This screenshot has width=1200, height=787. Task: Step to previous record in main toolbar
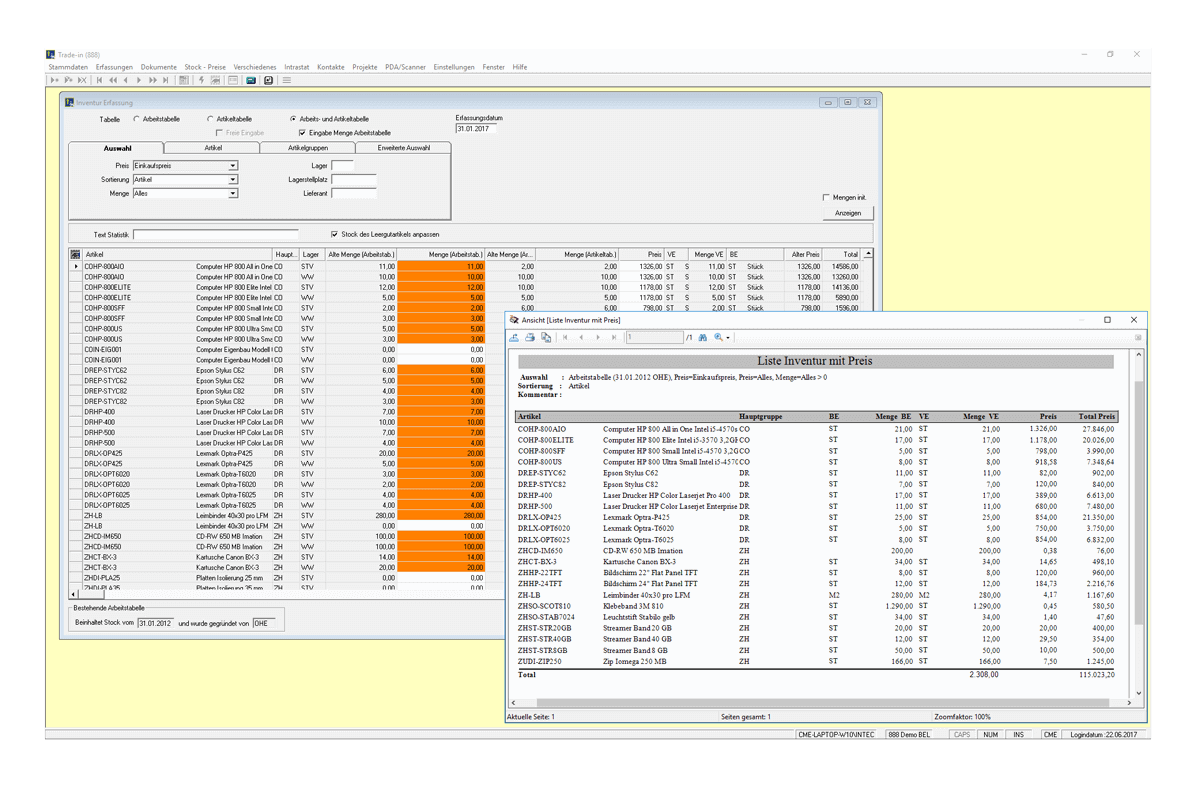(x=126, y=80)
